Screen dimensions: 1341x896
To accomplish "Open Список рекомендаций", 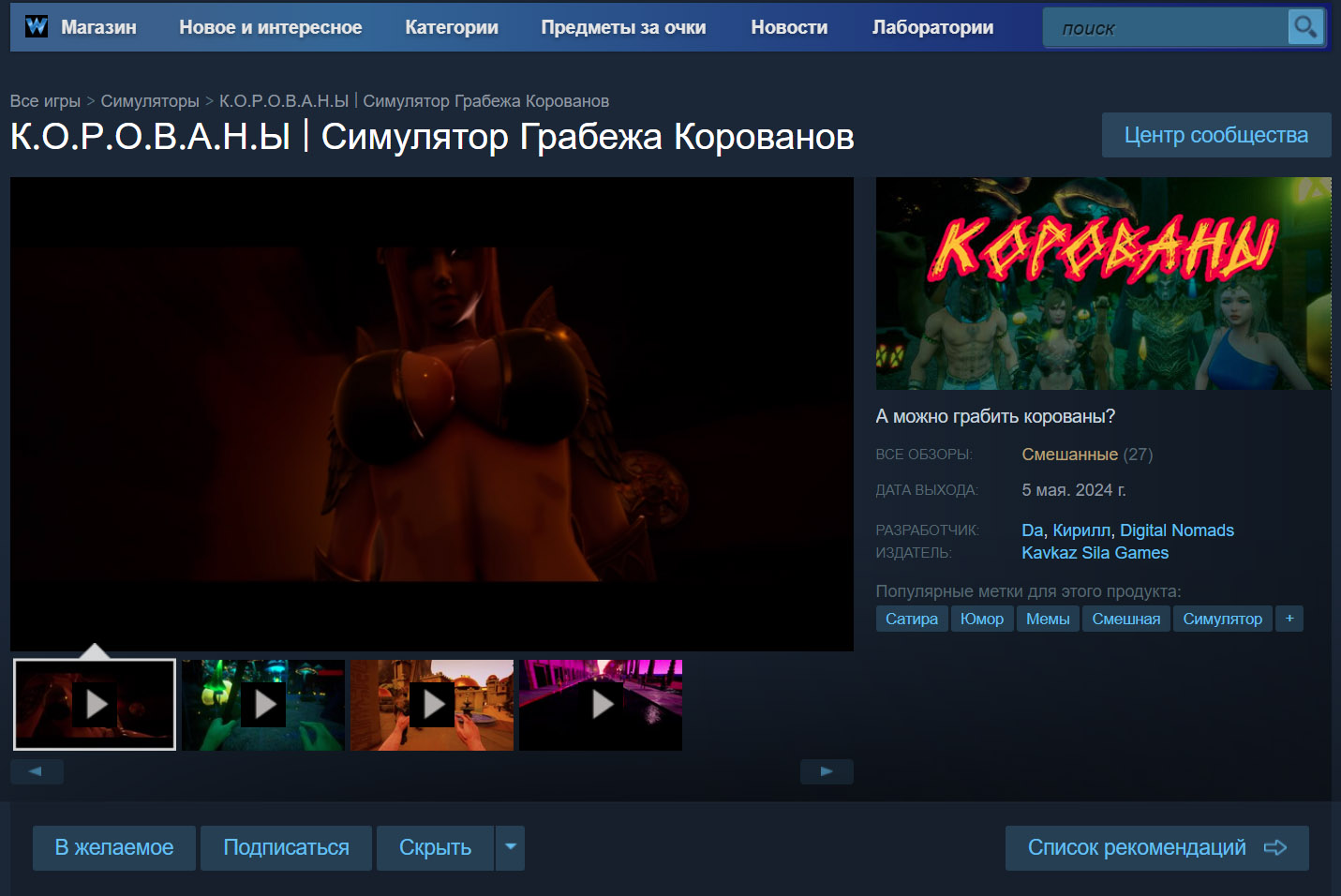I will coord(1157,847).
